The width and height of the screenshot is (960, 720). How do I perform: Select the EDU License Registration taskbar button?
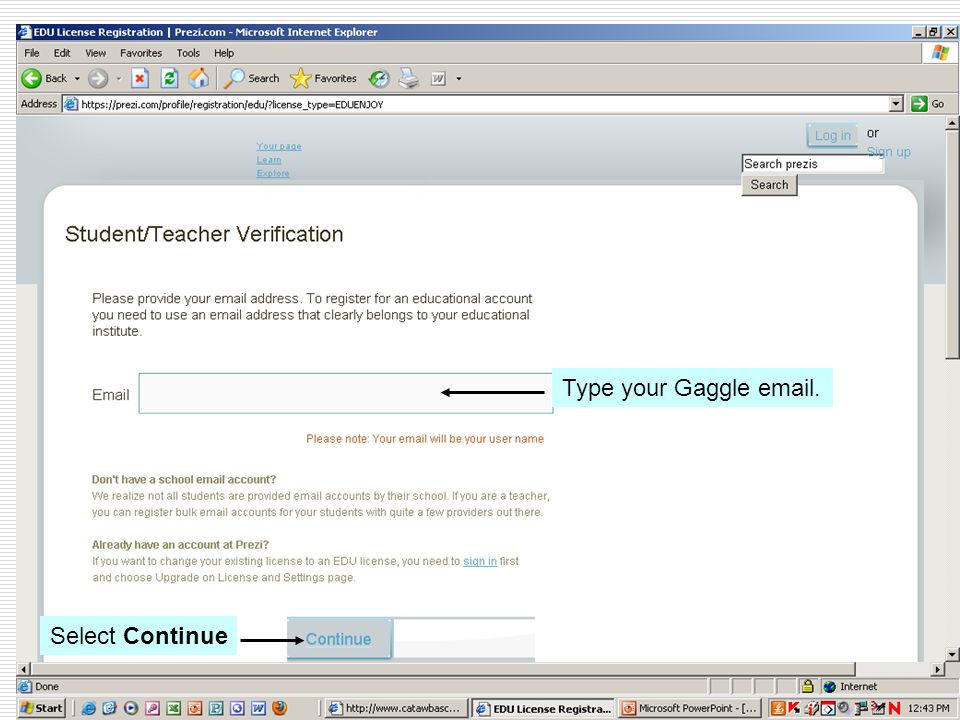click(544, 708)
